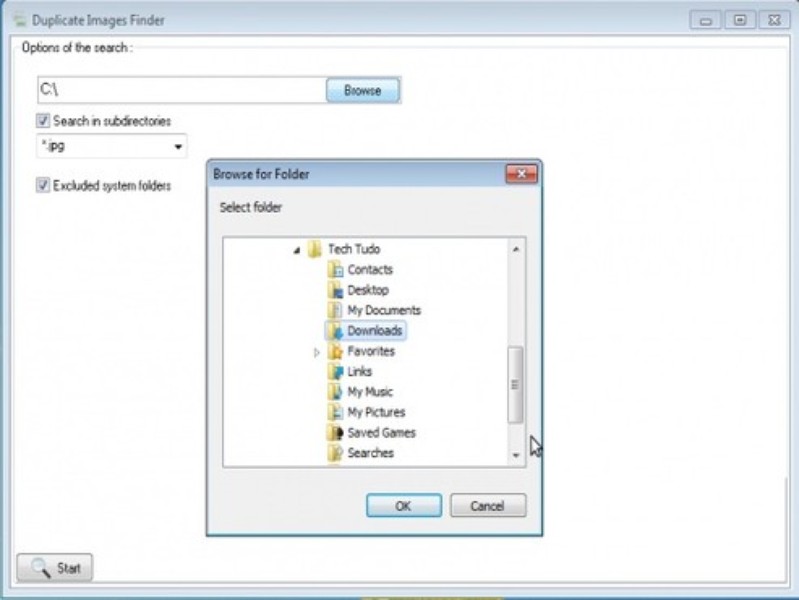Click the Searches folder icon
Screen dimensions: 799x600
click(x=335, y=453)
